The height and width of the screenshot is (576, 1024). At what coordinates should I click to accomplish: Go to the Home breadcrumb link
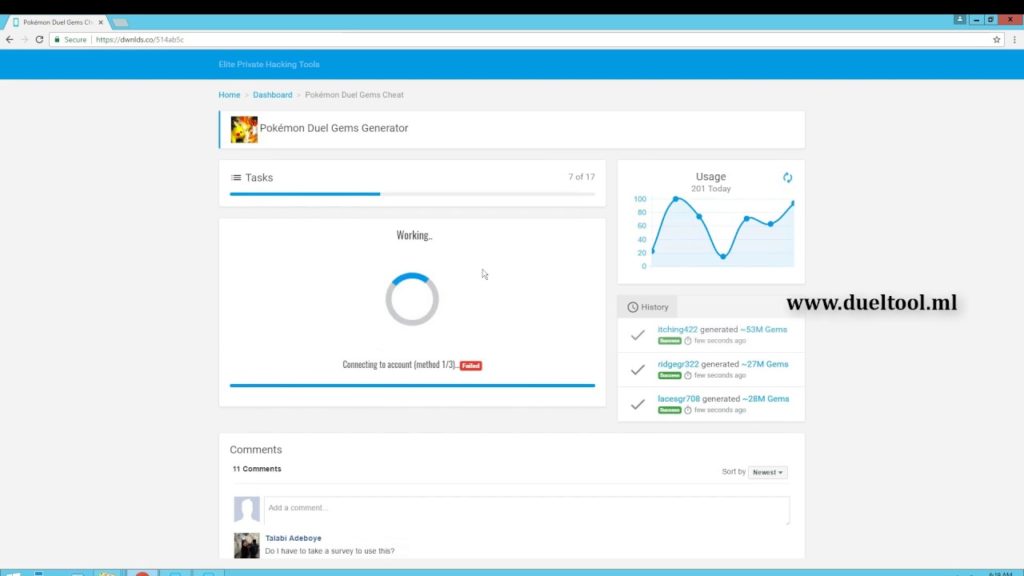(x=229, y=95)
